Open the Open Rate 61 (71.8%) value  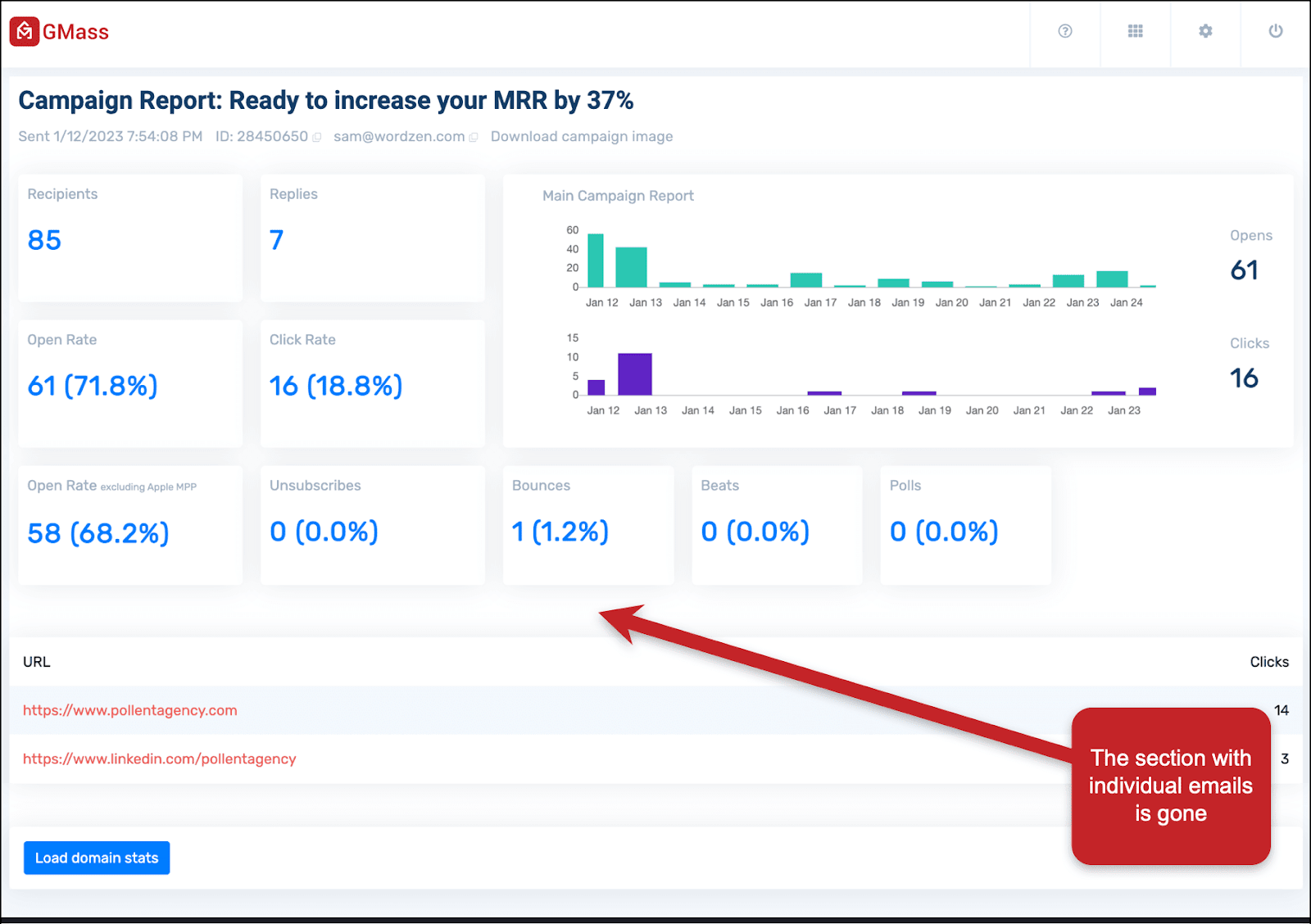(x=93, y=386)
